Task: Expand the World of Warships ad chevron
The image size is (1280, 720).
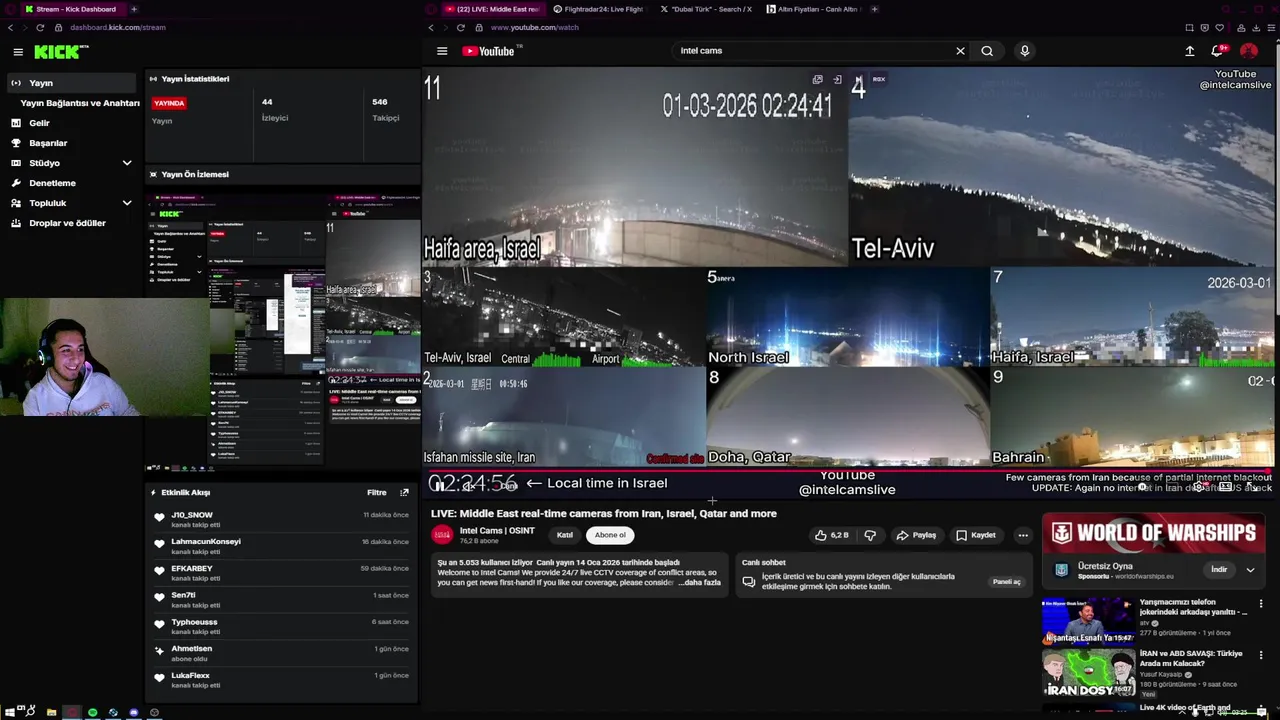Action: [x=1250, y=570]
